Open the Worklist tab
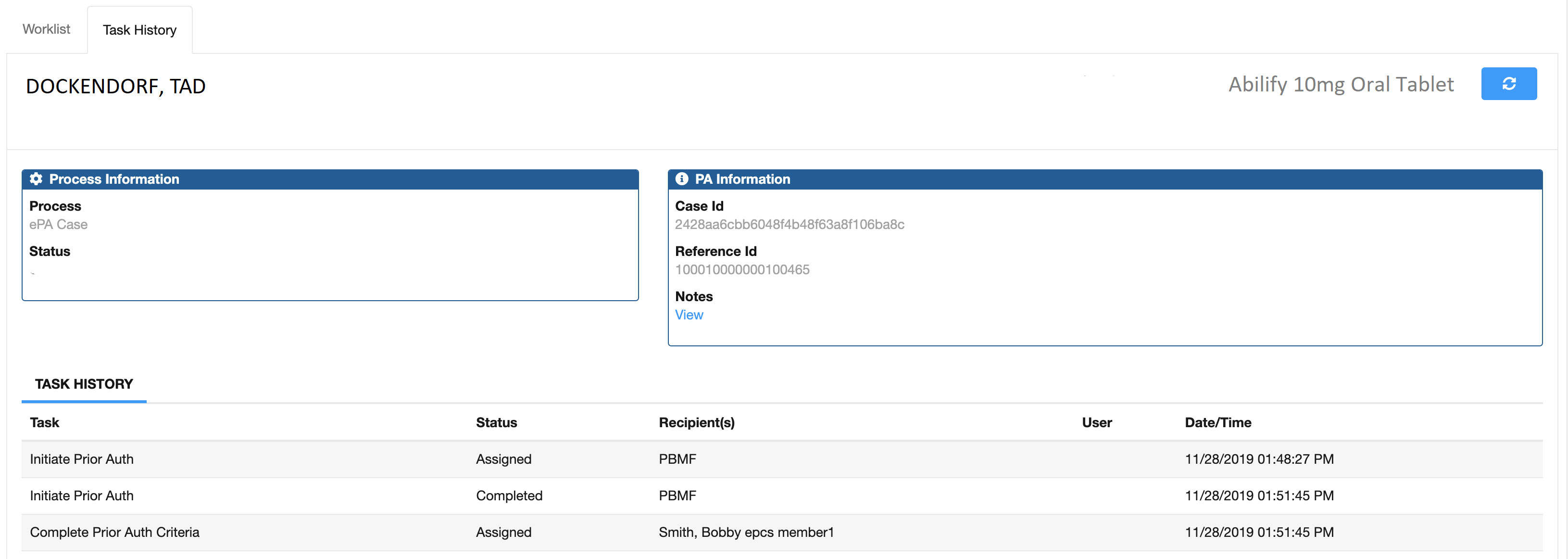The width and height of the screenshot is (1568, 559). point(46,28)
